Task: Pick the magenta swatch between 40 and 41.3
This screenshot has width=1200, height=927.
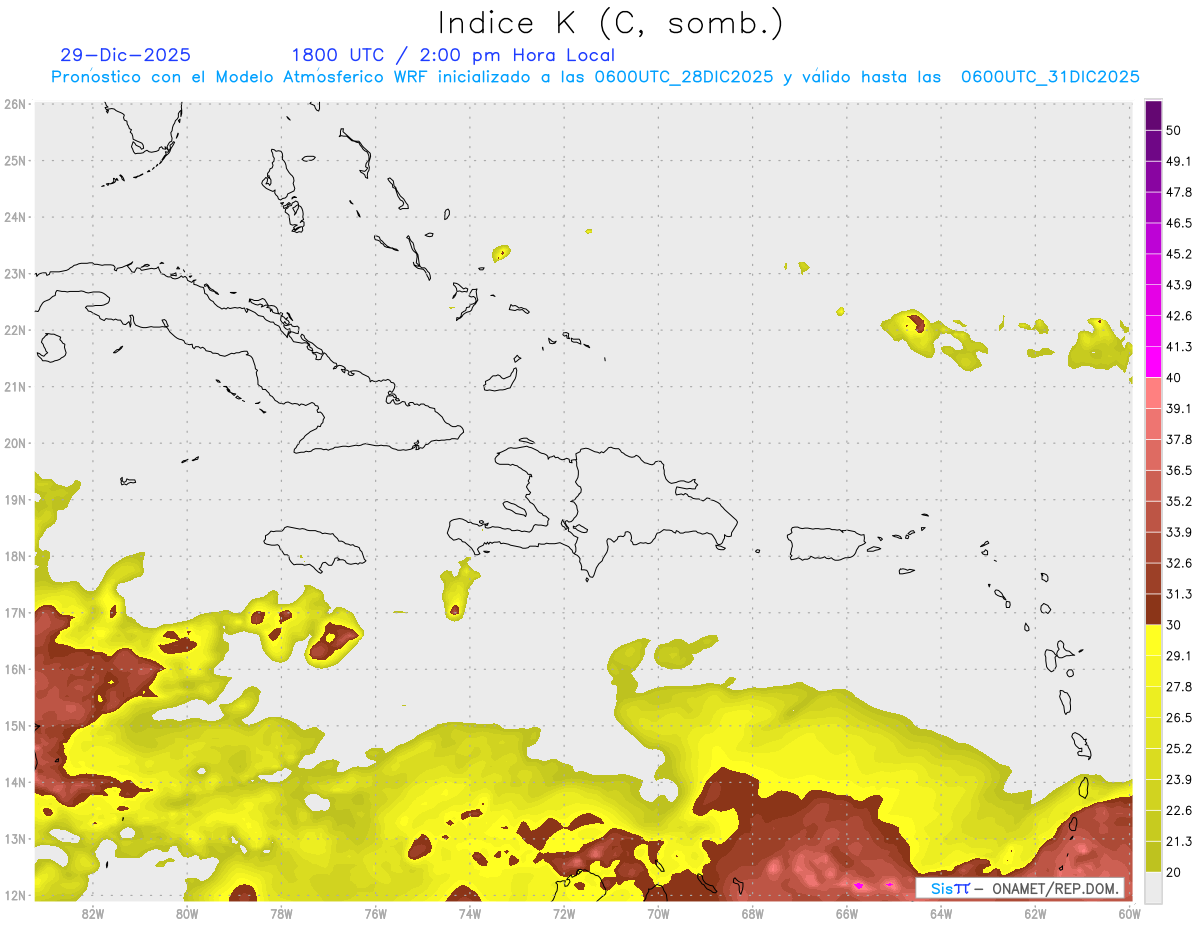Action: point(1153,362)
